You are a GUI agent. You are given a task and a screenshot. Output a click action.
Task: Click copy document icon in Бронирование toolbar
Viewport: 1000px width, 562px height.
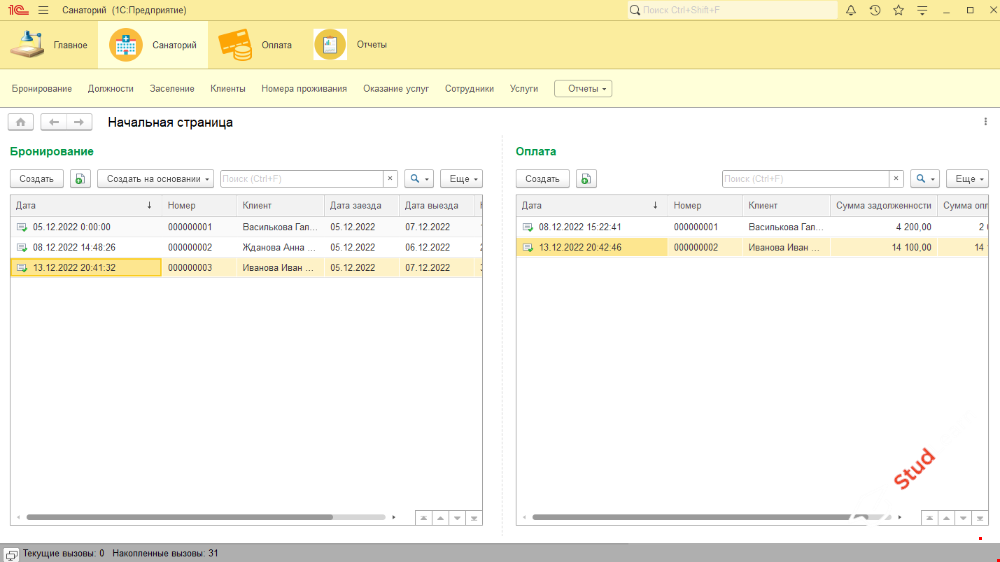(81, 179)
